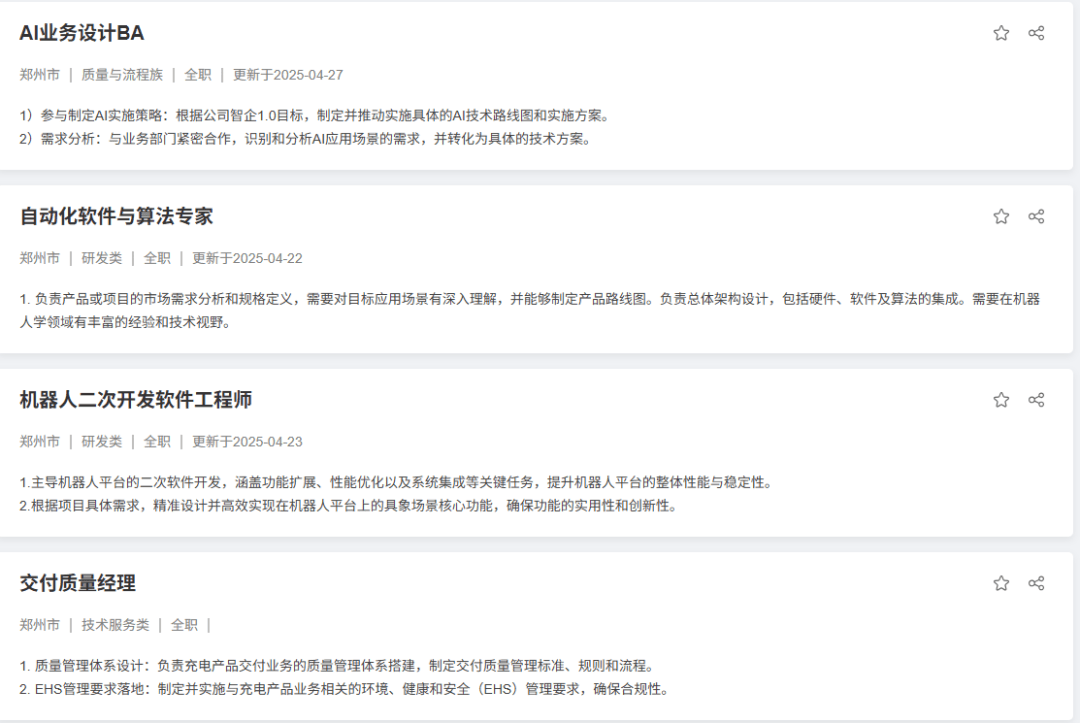The width and height of the screenshot is (1080, 723).
Task: Click 技术服务类 category text
Action: pos(115,625)
